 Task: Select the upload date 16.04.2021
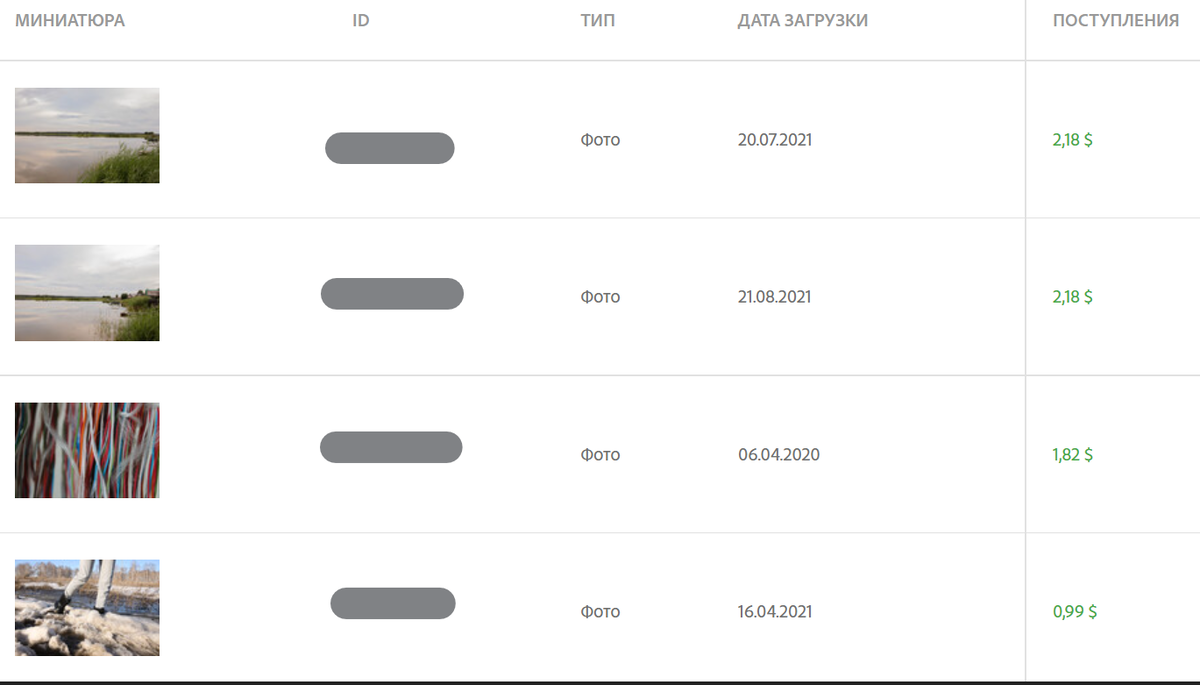tap(774, 612)
